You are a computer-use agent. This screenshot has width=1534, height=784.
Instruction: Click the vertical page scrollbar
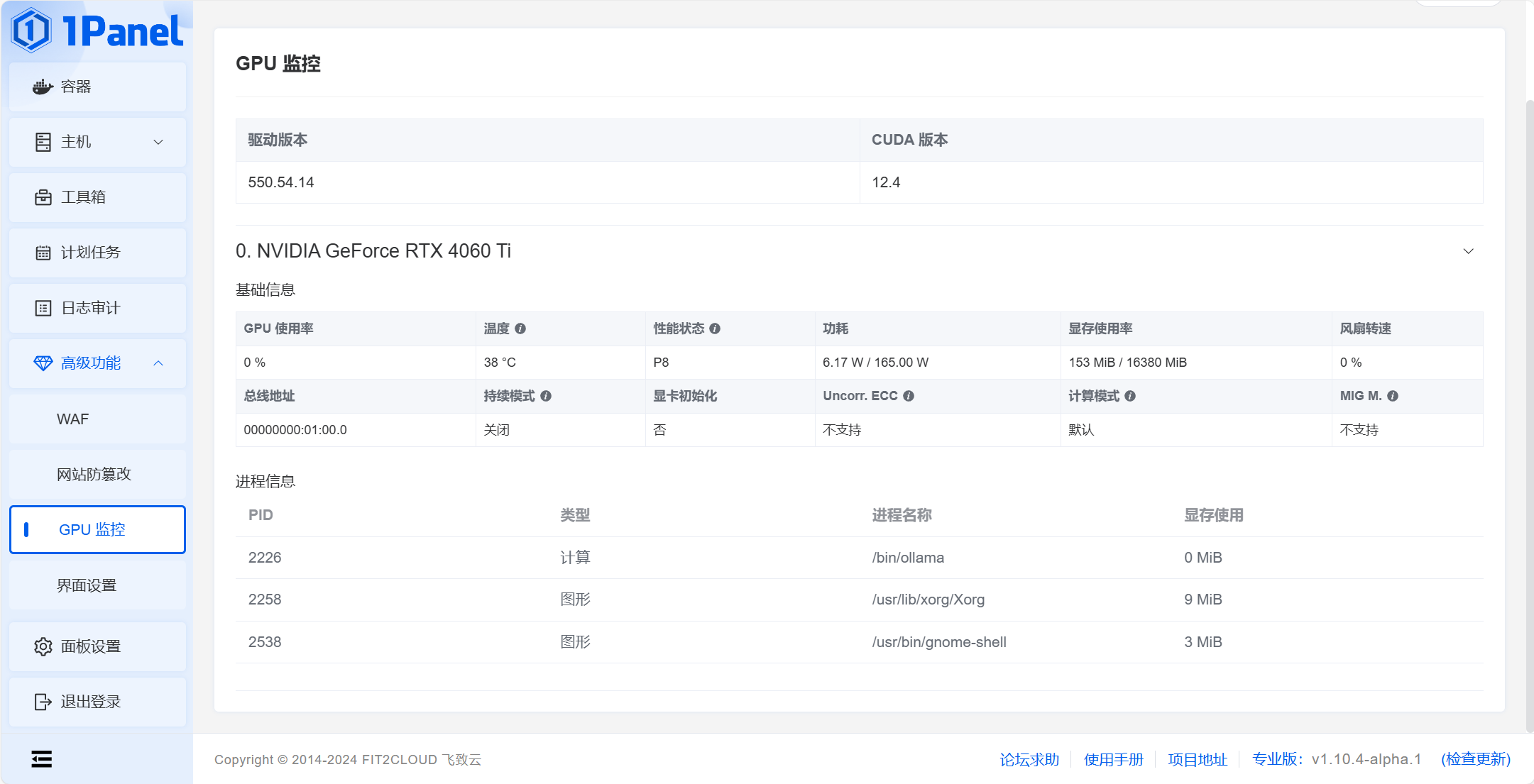pyautogui.click(x=1530, y=415)
